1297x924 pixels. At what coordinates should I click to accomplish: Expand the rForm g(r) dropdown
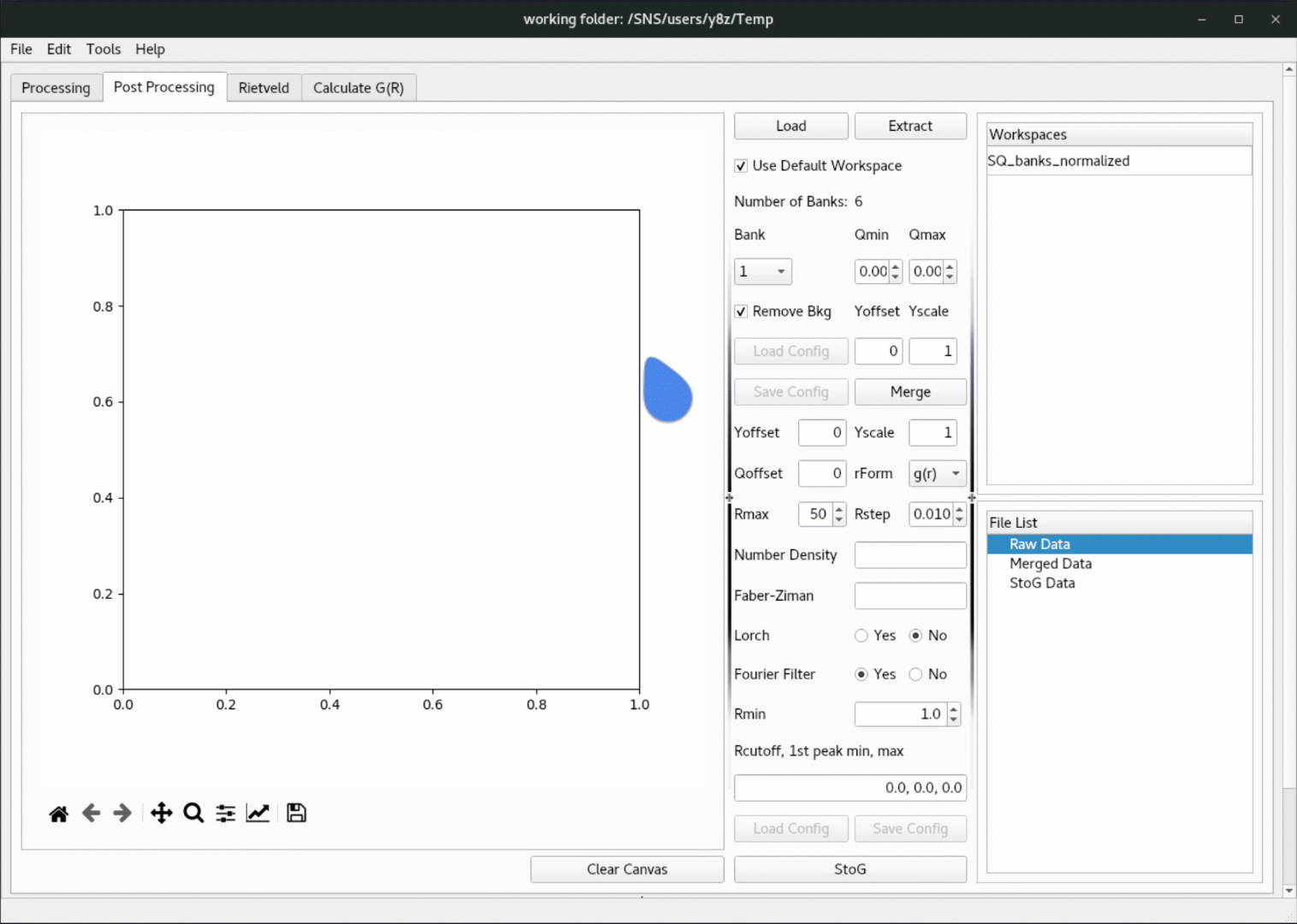(x=937, y=474)
